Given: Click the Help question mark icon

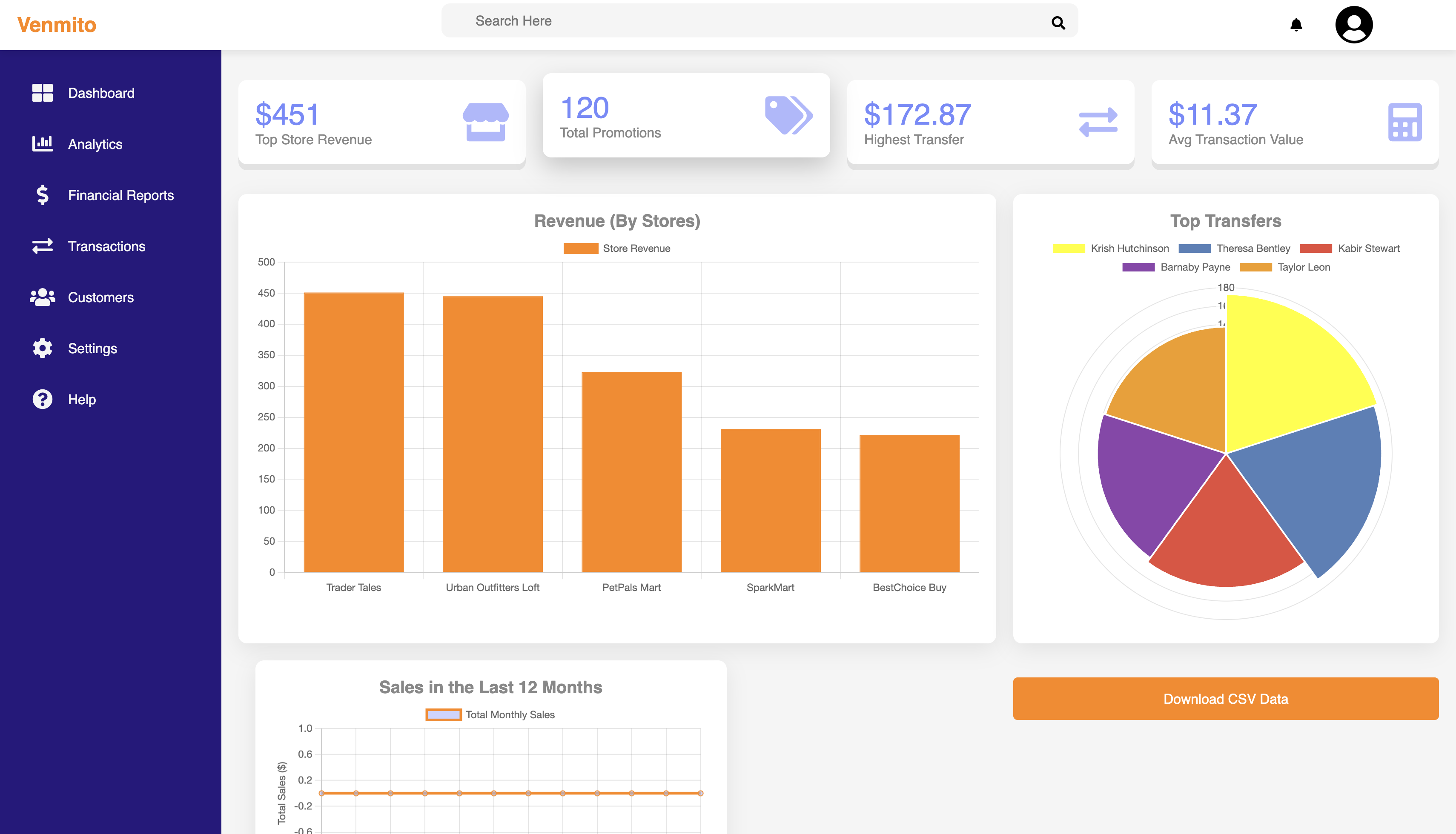Looking at the screenshot, I should click(x=43, y=399).
